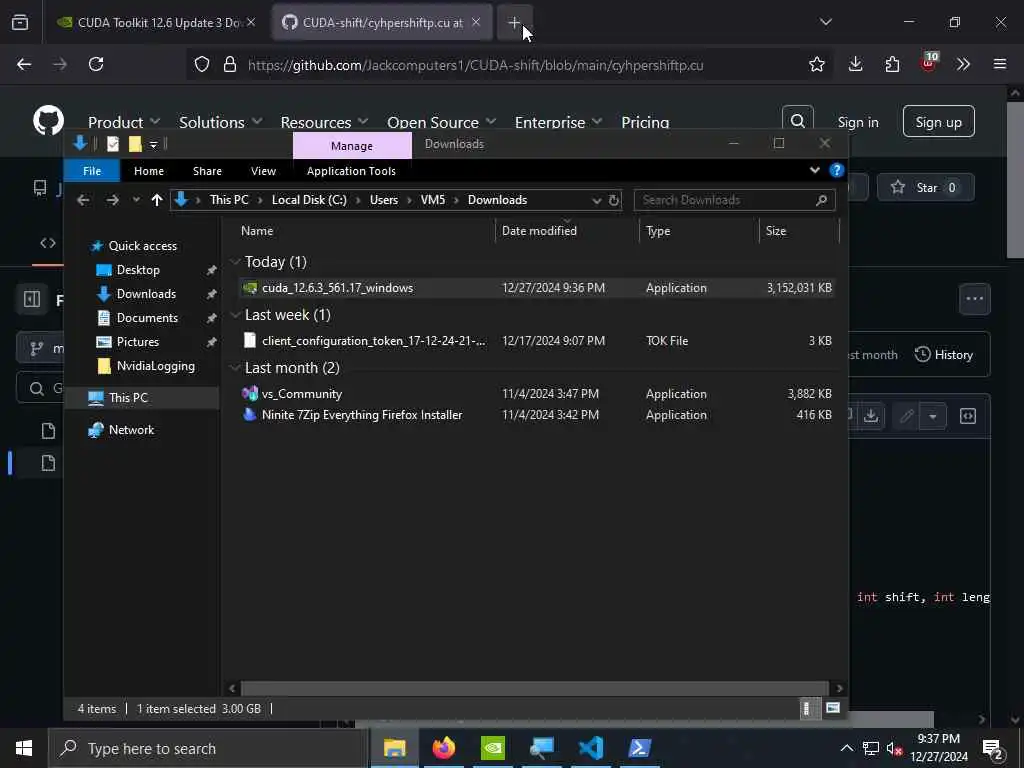Open the File tab in Explorer

(x=92, y=171)
